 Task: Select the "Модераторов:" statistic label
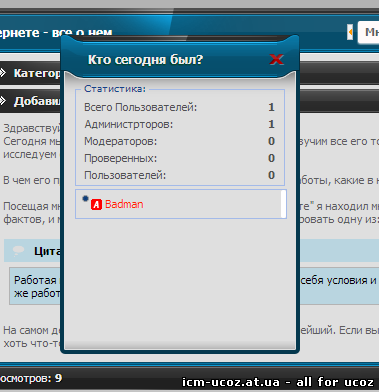coord(120,141)
